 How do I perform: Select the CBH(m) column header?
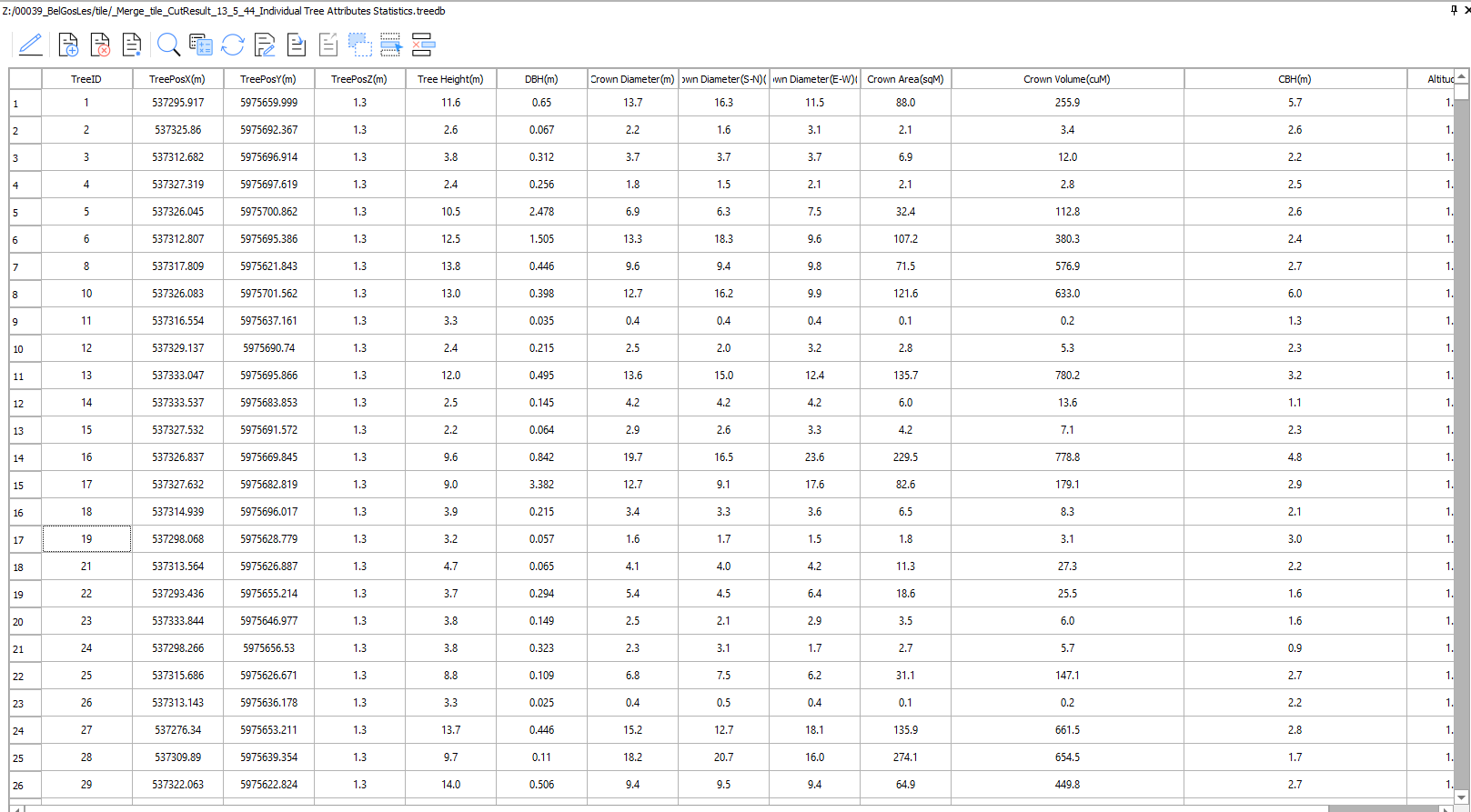[x=1295, y=79]
